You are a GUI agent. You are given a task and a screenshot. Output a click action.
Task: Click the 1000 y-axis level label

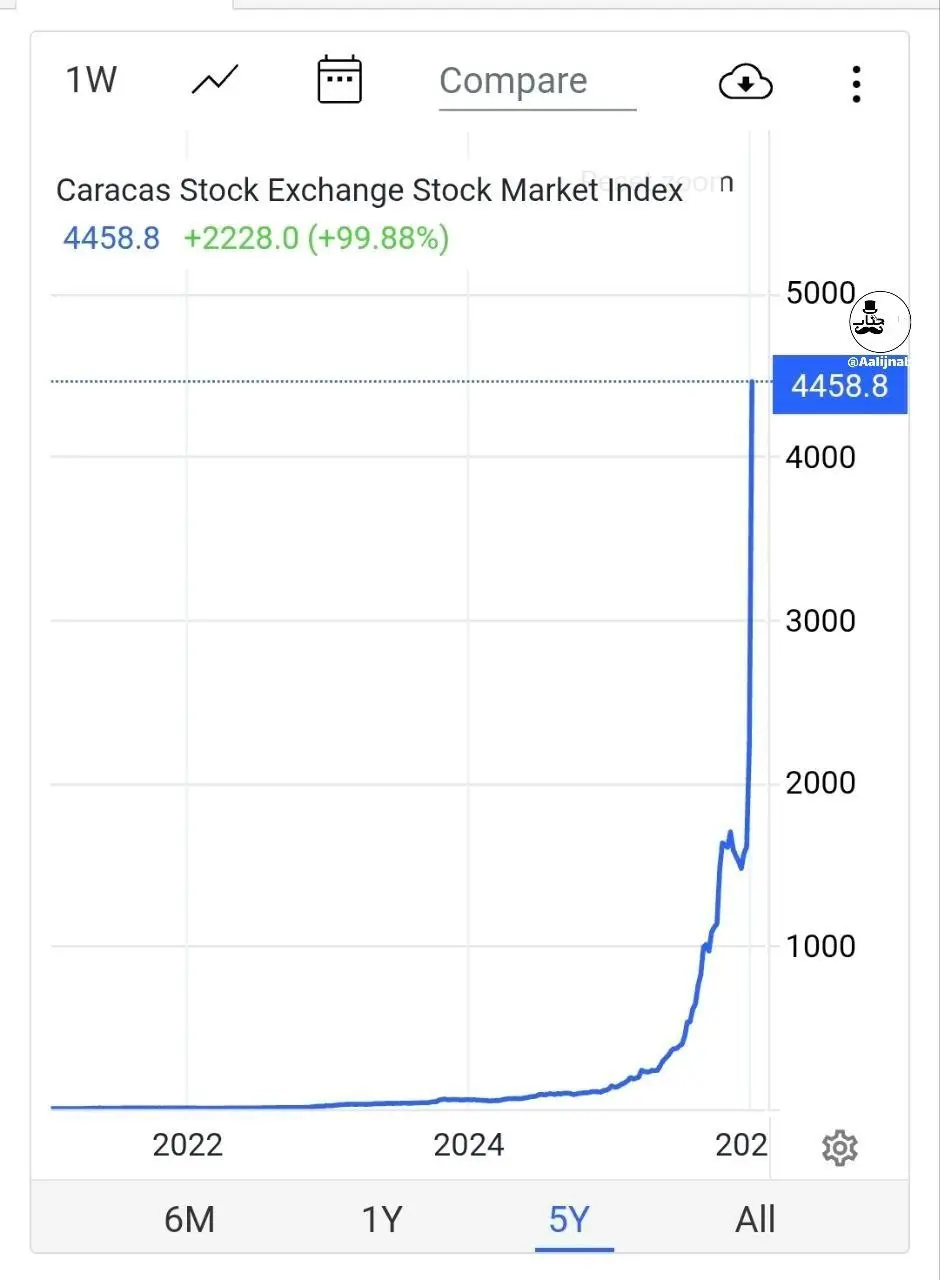click(x=820, y=946)
